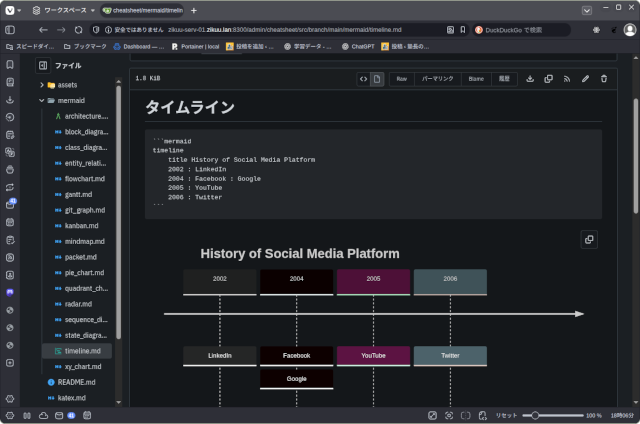Viewport: 640px width, 424px height.
Task: Reload the page with refresh icon
Action: point(80,30)
